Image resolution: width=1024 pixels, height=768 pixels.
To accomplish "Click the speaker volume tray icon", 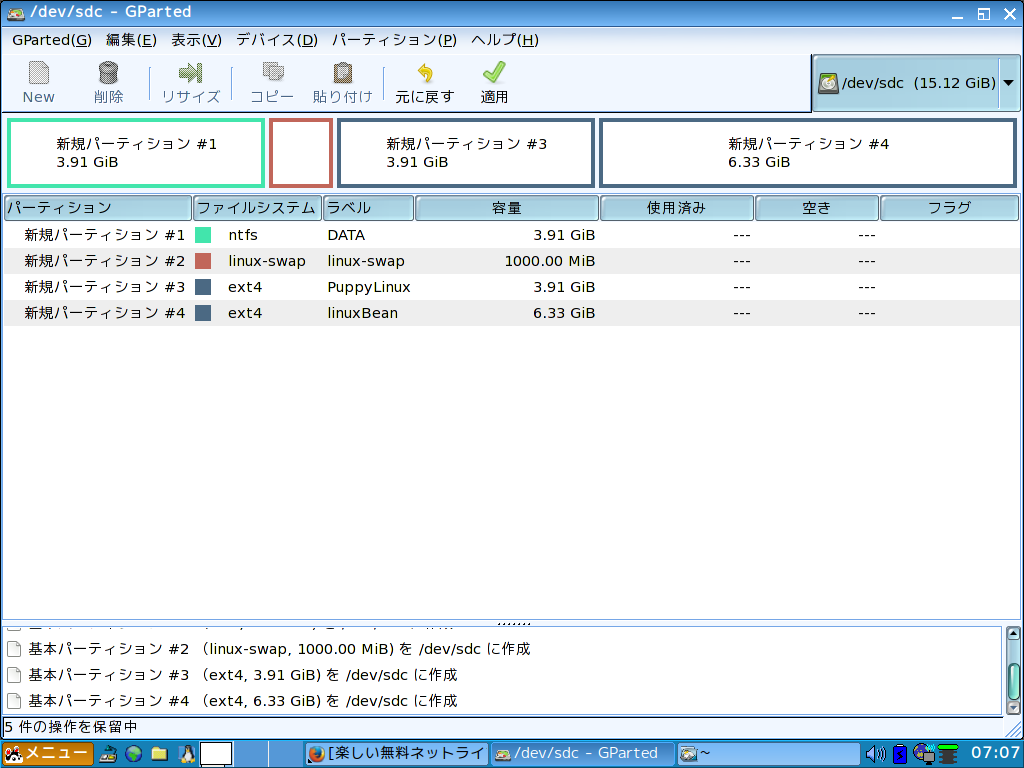I will 875,754.
